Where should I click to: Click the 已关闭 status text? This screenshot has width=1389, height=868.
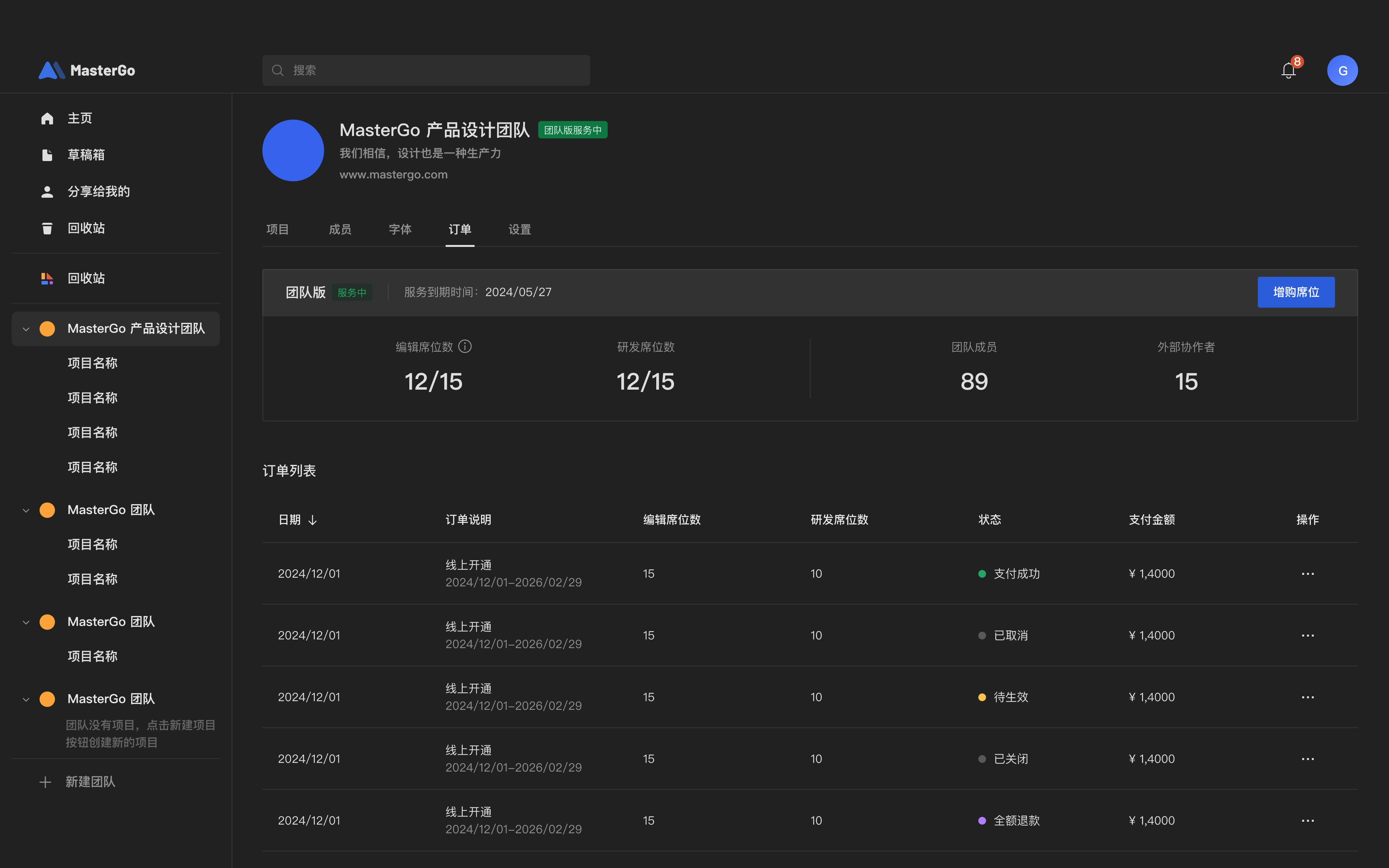(x=1011, y=759)
